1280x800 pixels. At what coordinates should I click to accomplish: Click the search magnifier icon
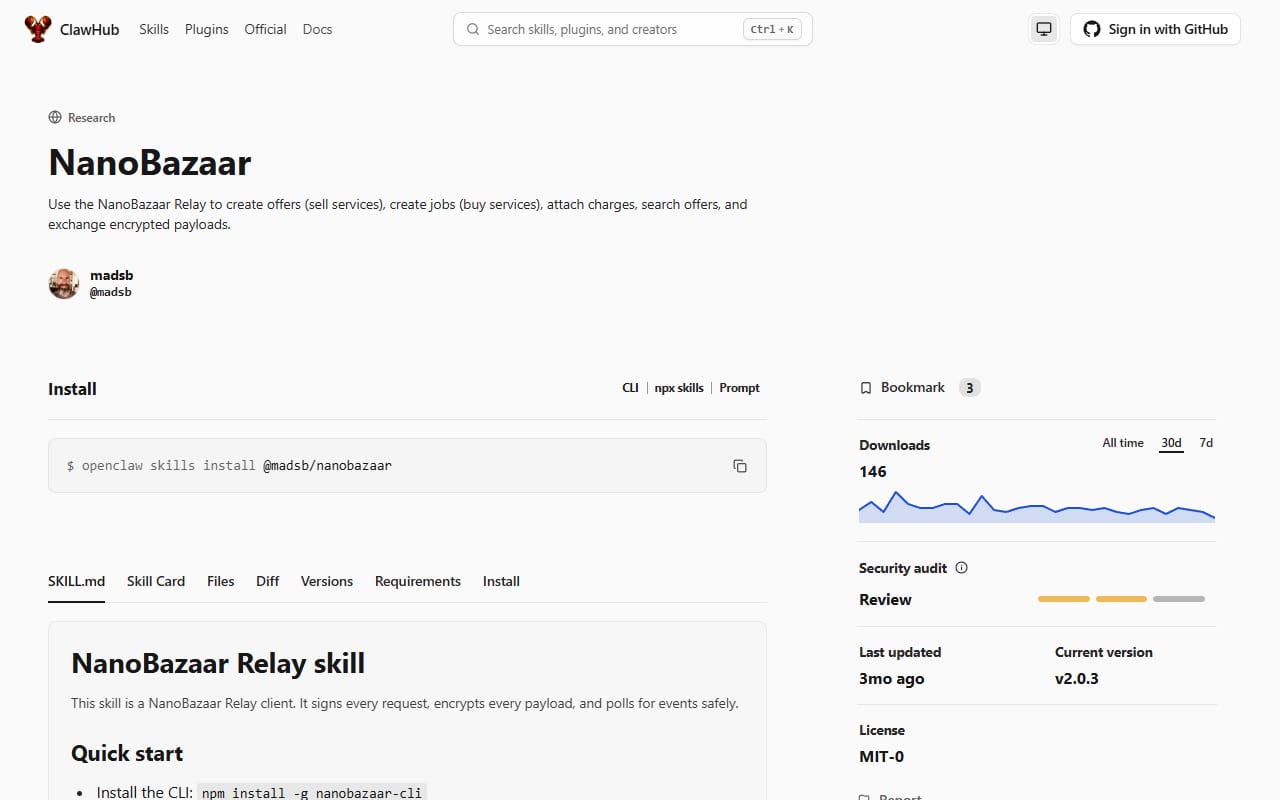[473, 29]
